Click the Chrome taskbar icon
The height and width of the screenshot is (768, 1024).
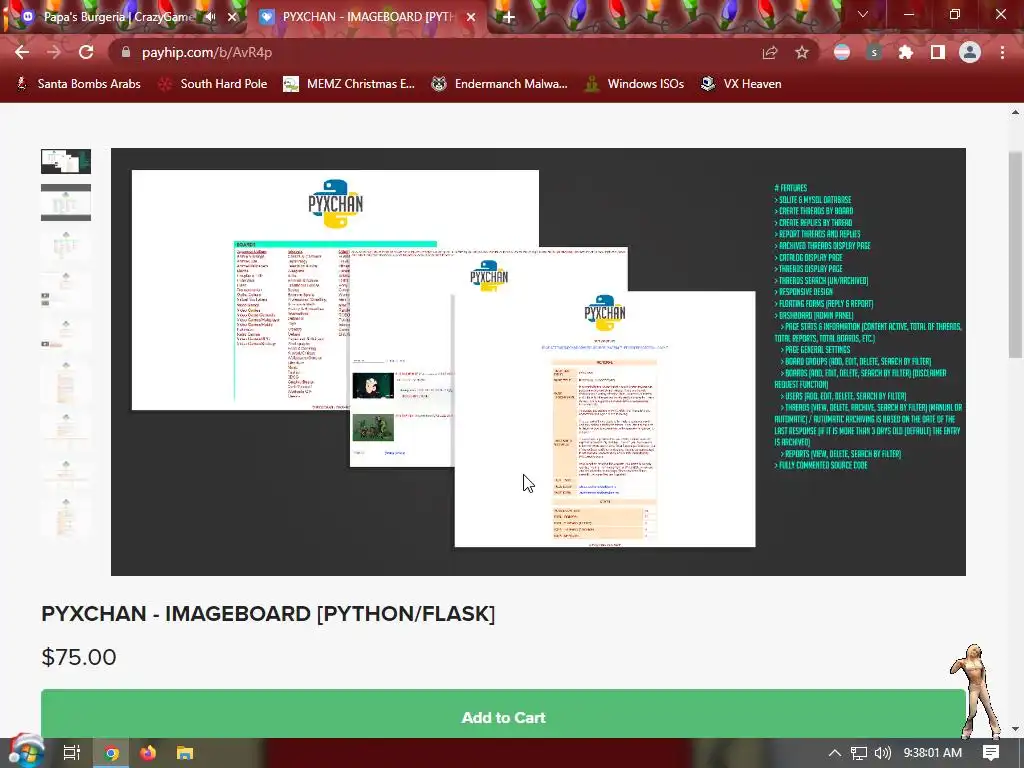point(111,753)
